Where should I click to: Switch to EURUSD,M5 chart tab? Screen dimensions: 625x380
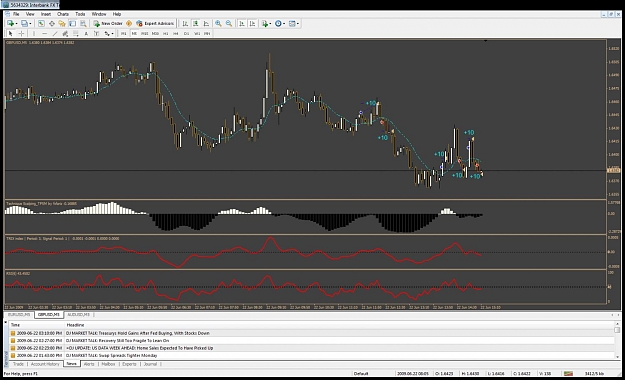click(x=19, y=315)
